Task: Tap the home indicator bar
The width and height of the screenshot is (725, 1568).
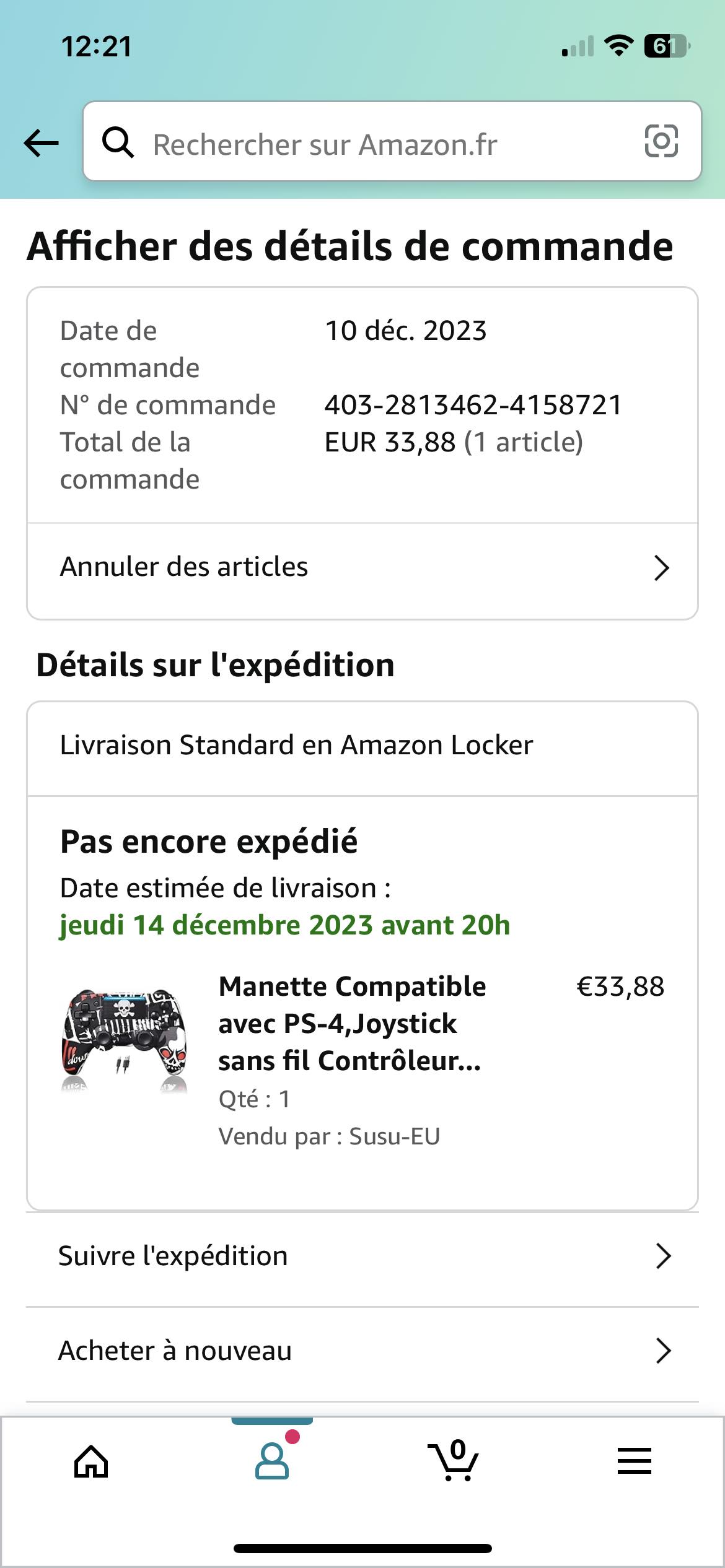Action: [x=362, y=1548]
